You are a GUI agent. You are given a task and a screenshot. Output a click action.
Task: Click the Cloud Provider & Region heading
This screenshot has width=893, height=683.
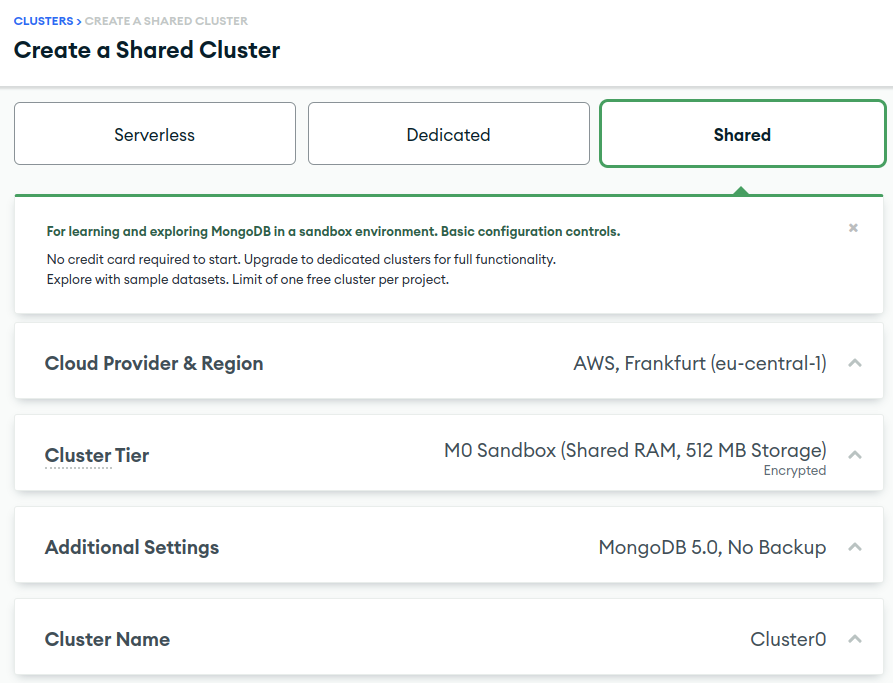click(154, 363)
